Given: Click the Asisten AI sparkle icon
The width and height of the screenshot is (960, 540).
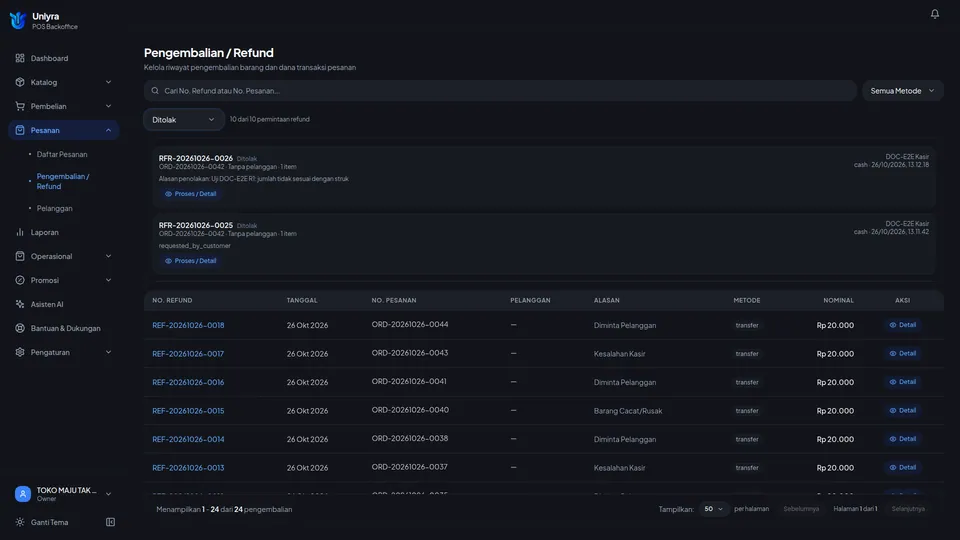Looking at the screenshot, I should click(x=20, y=304).
